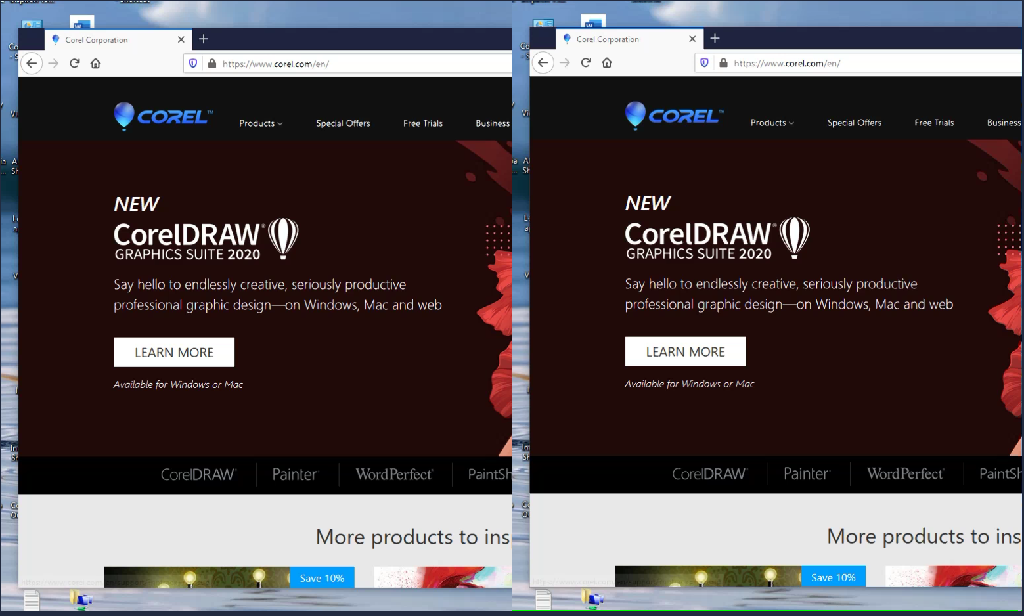The height and width of the screenshot is (616, 1024).
Task: Close the Corel Corporation tab in left window
Action: (x=182, y=40)
